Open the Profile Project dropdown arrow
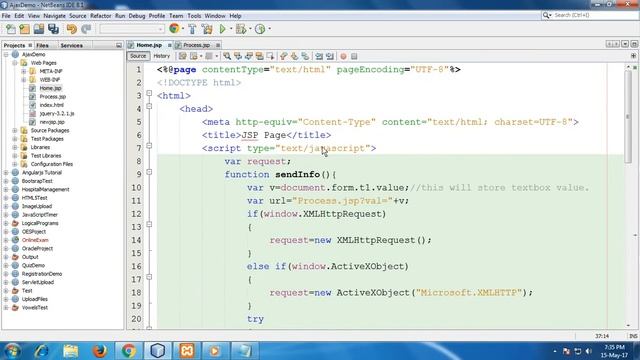The height and width of the screenshot is (360, 640). 269,29
